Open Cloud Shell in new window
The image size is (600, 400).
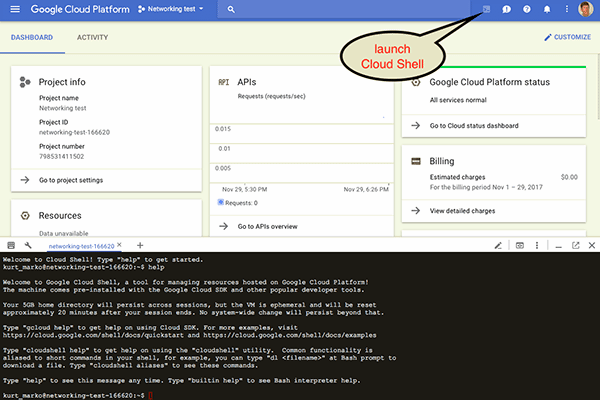point(576,245)
